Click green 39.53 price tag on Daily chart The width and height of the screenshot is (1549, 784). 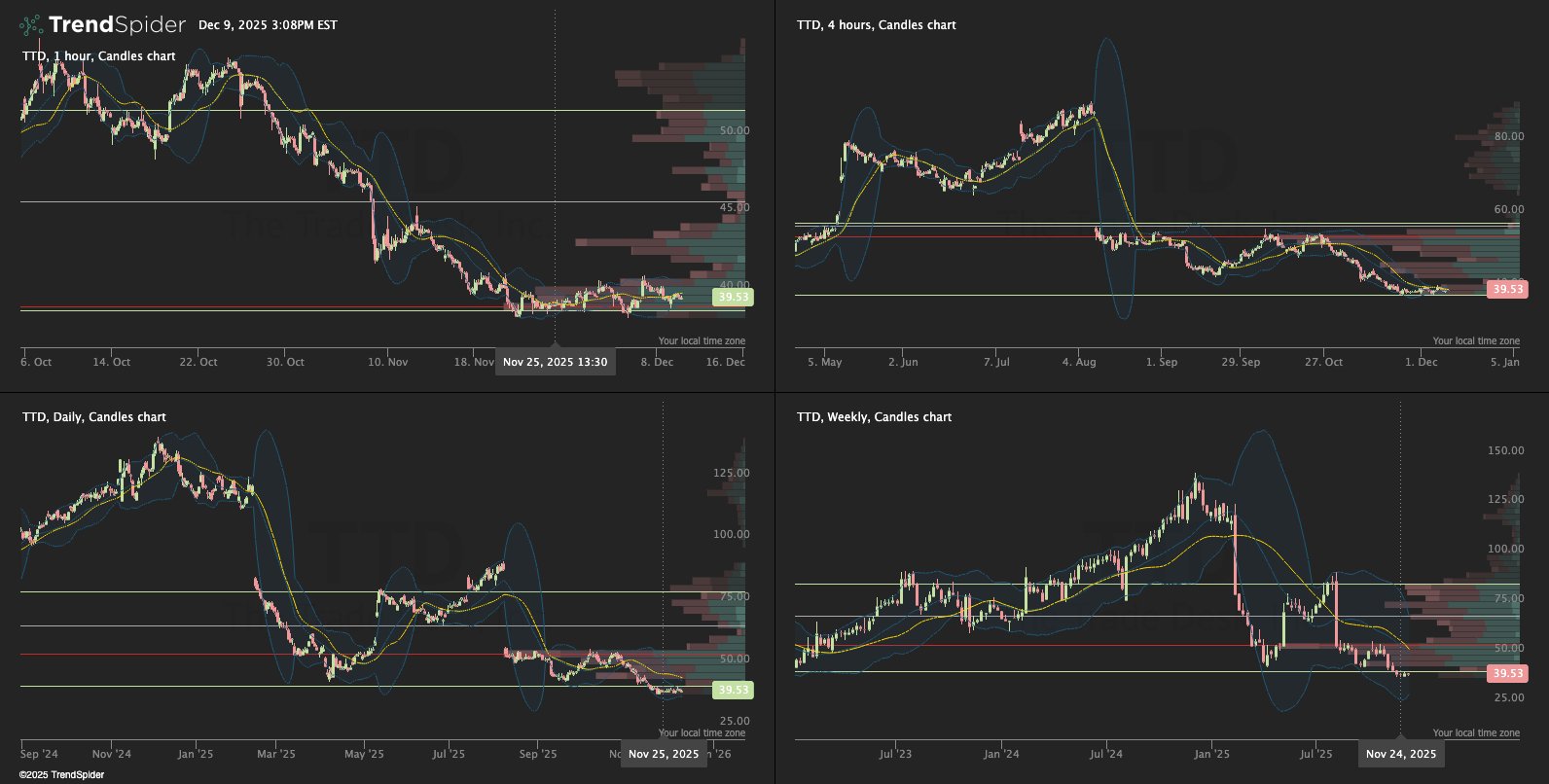pyautogui.click(x=733, y=690)
